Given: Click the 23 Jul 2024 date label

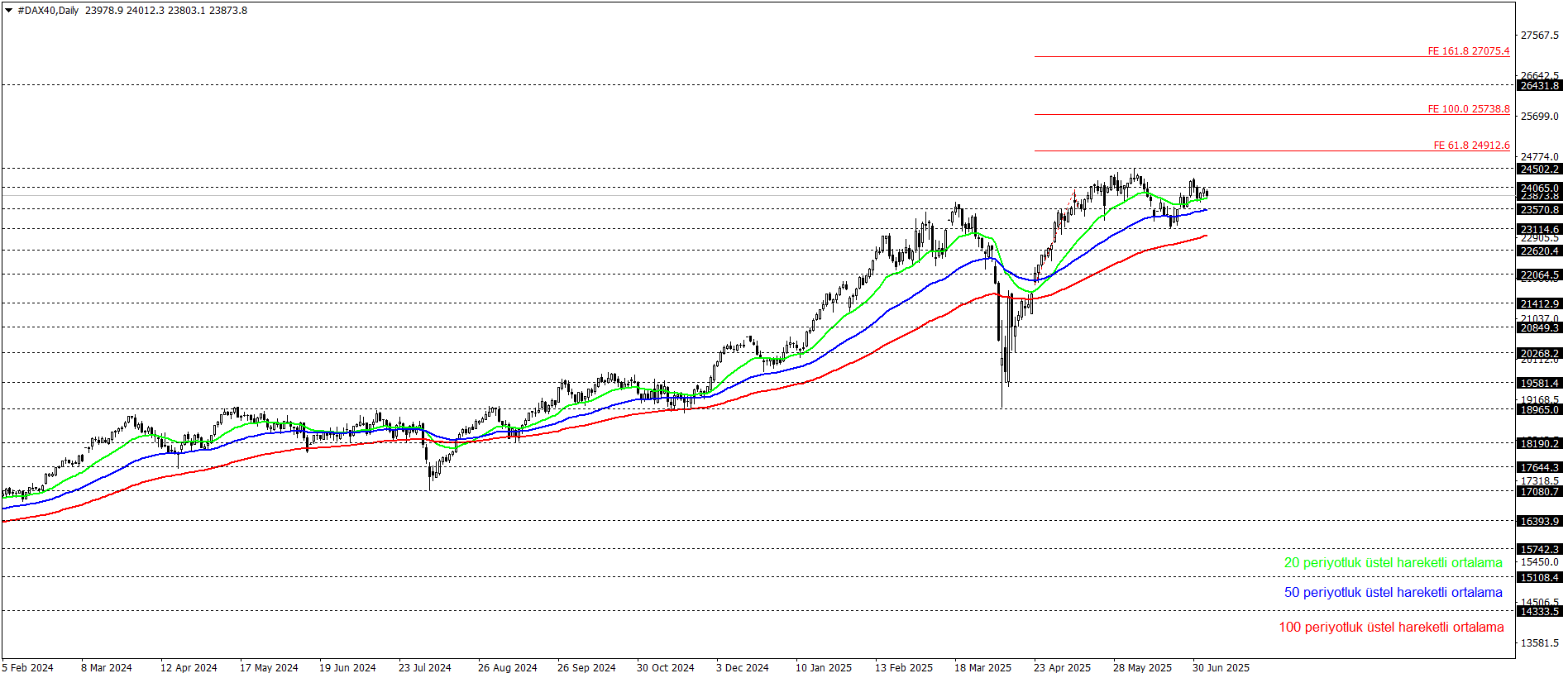Looking at the screenshot, I should tap(425, 668).
